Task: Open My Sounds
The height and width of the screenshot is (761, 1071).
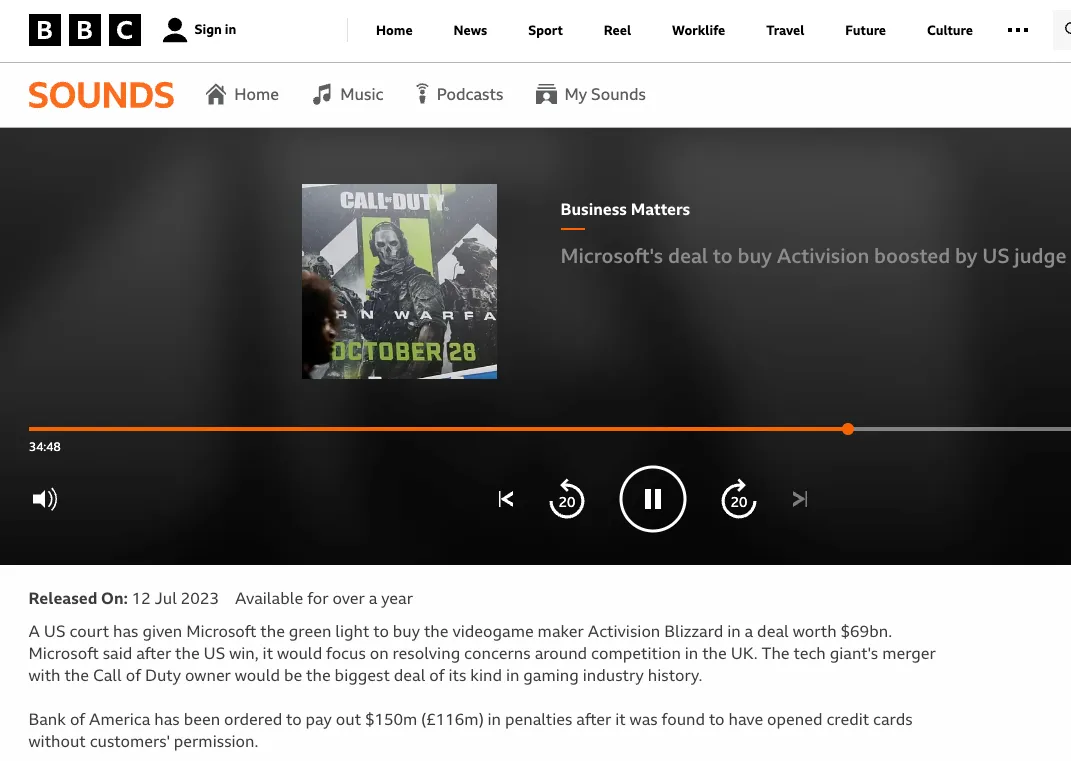Action: pyautogui.click(x=591, y=94)
